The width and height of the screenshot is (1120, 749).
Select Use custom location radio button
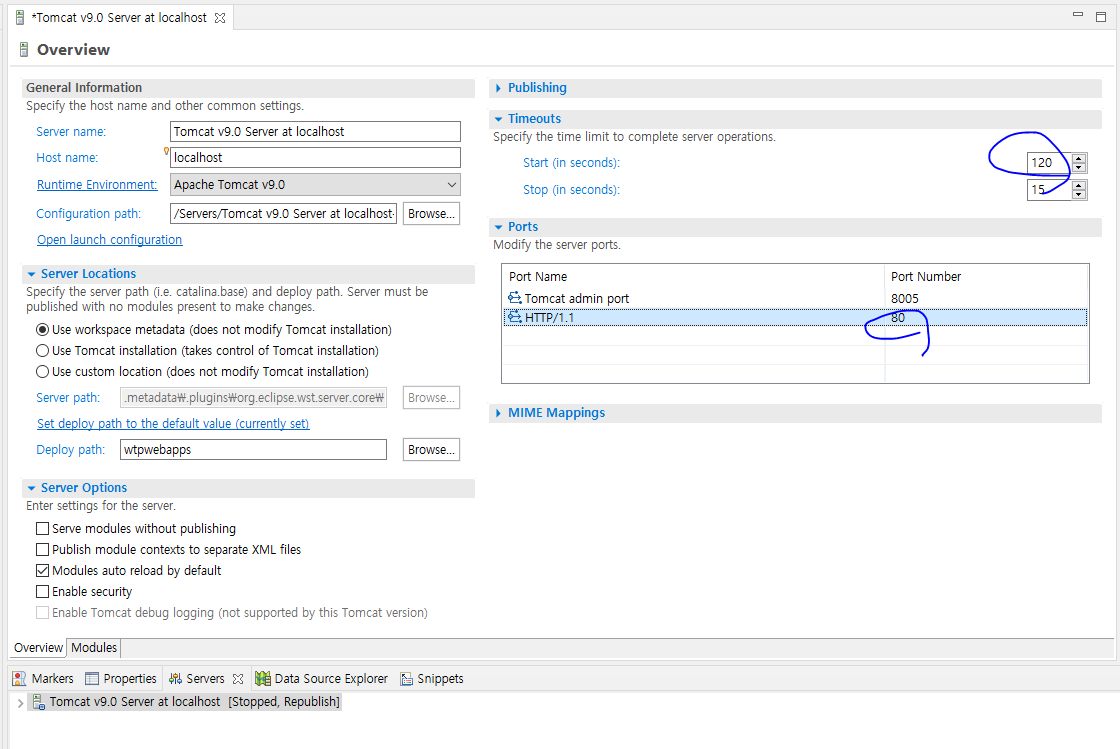click(42, 371)
